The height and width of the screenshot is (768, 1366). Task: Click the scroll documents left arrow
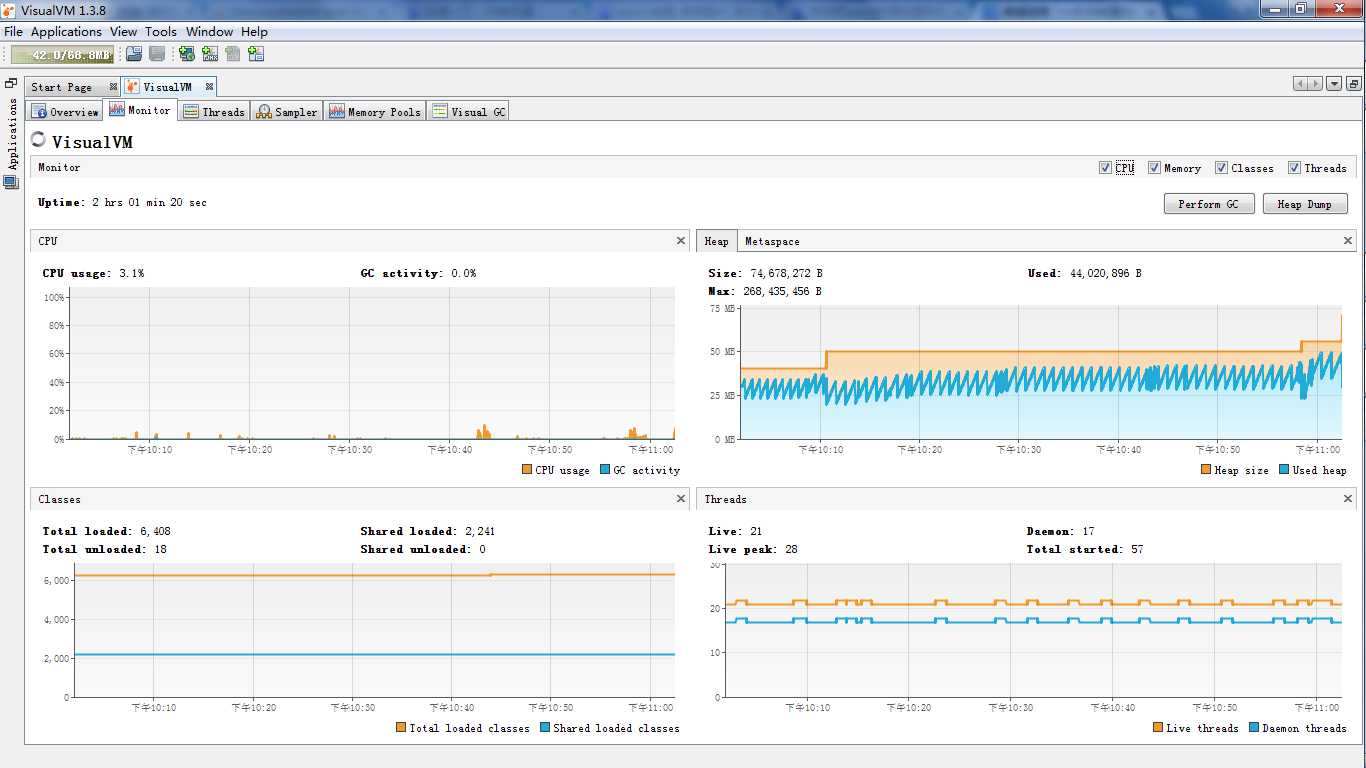click(x=1300, y=84)
